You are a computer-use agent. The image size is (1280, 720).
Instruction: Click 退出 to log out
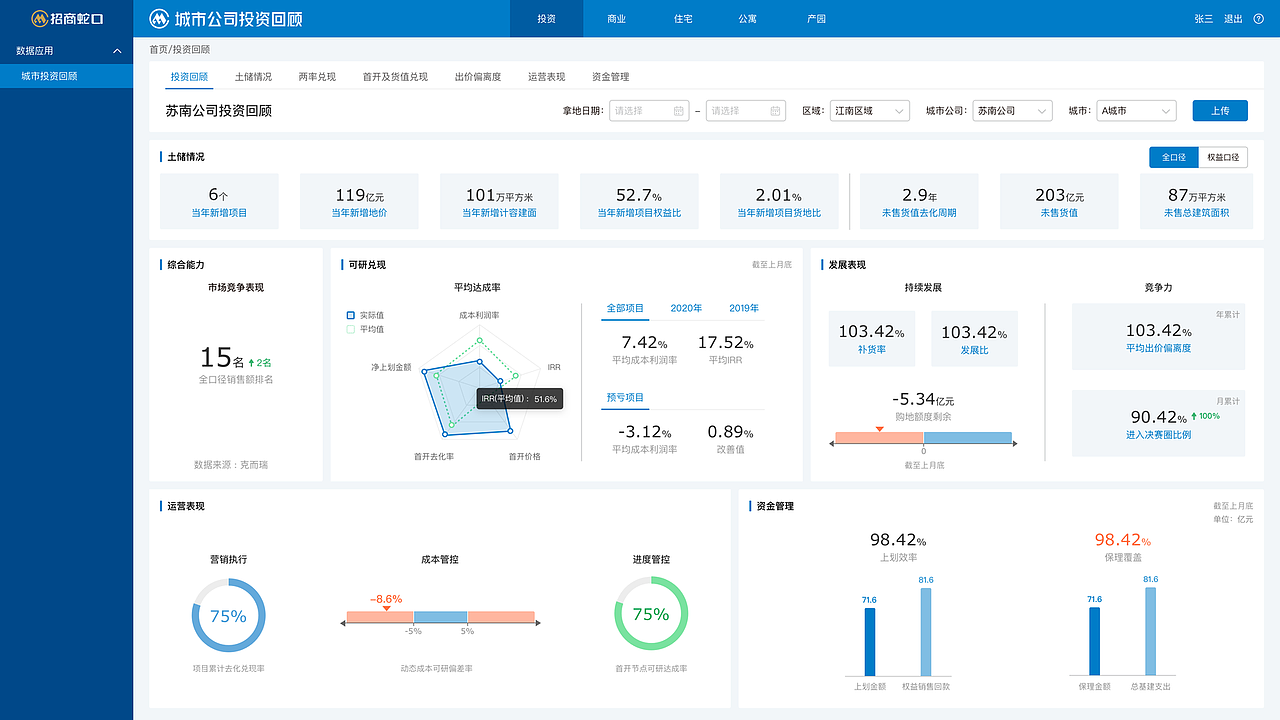point(1233,19)
